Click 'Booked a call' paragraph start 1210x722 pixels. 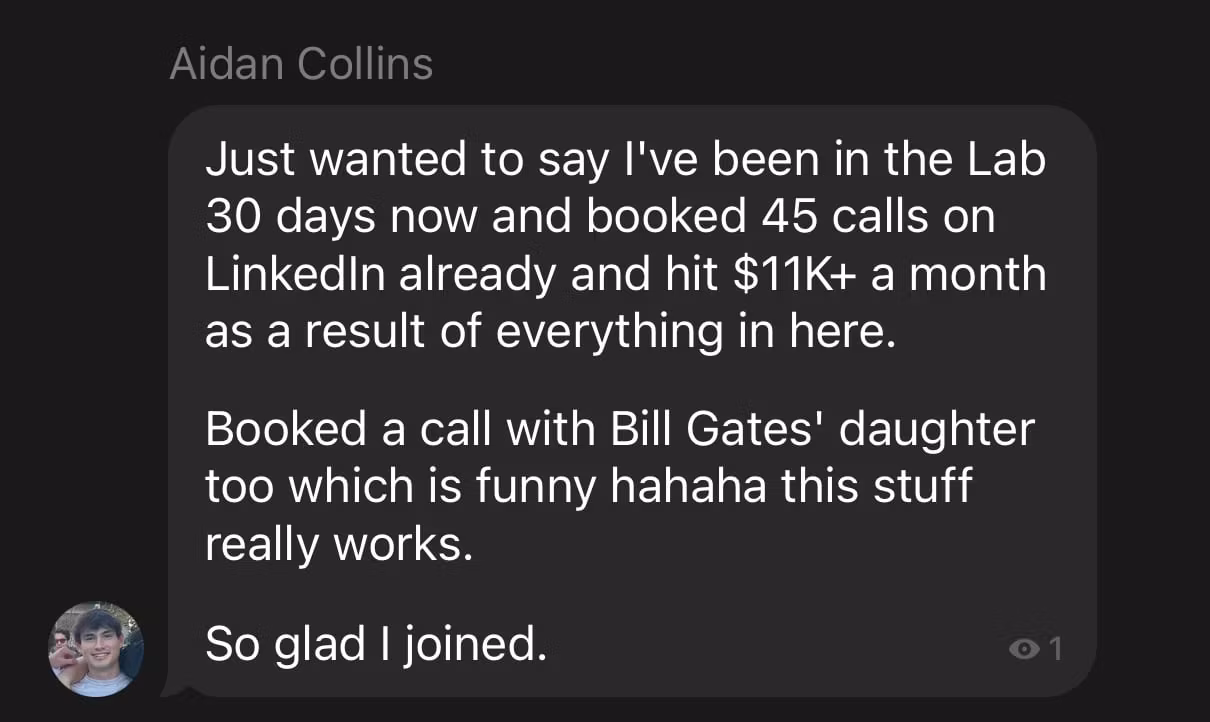(339, 431)
